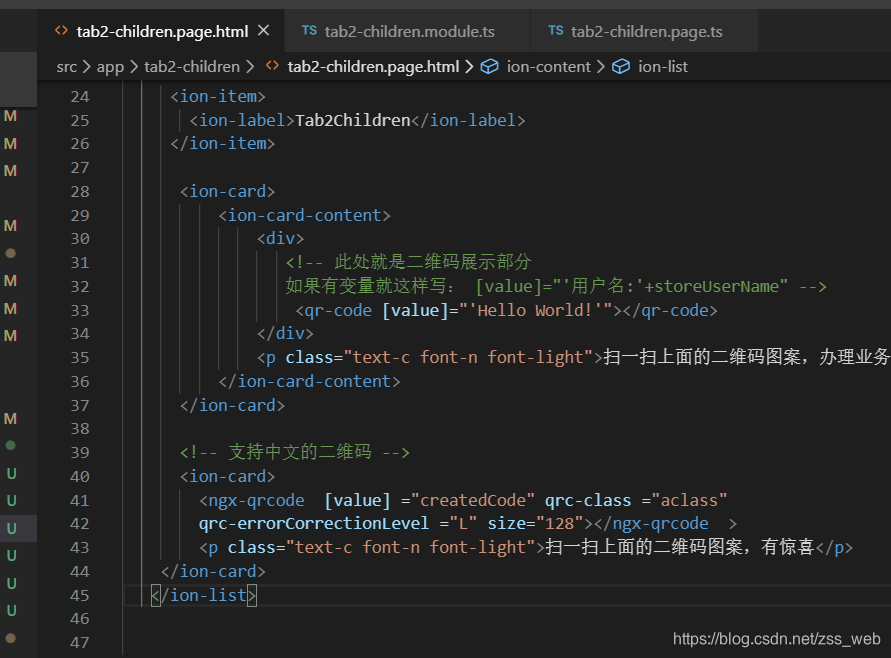The width and height of the screenshot is (891, 658).
Task: Click closing ion-card tag on line 44
Action: 213,572
